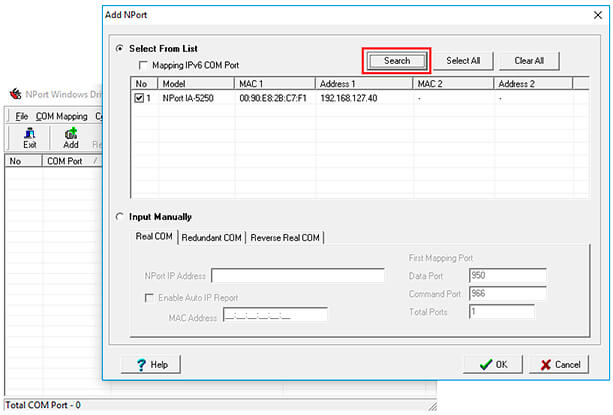Image resolution: width=613 pixels, height=415 pixels.
Task: Click the red X icon on Cancel
Action: coord(546,365)
